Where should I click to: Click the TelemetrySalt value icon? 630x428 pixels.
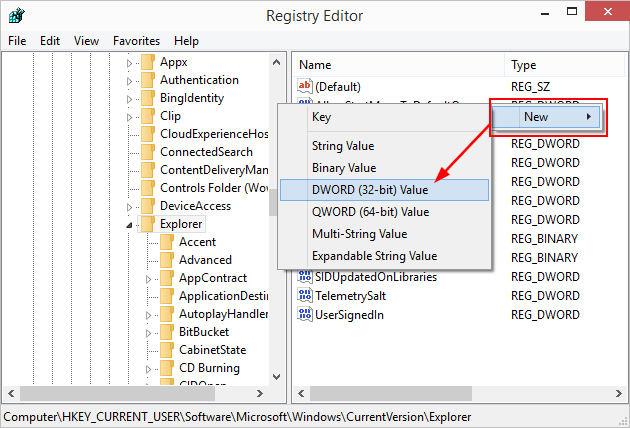pyautogui.click(x=306, y=297)
